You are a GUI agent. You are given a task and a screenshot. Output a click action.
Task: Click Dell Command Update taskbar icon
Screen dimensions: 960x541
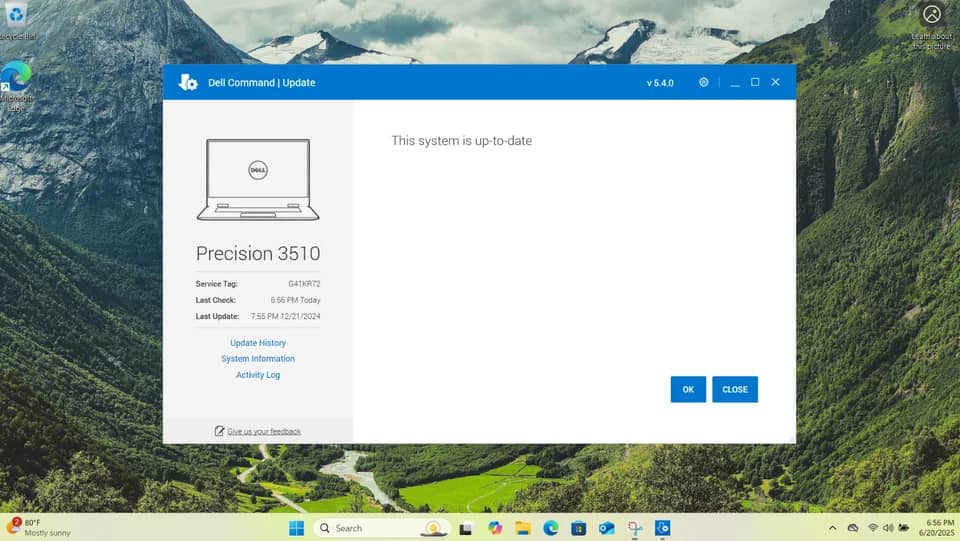(662, 528)
